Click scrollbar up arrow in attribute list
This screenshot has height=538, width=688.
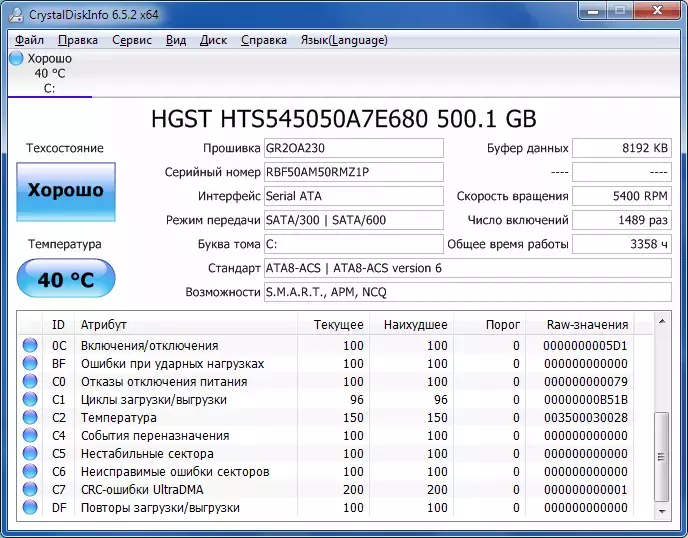(x=662, y=322)
